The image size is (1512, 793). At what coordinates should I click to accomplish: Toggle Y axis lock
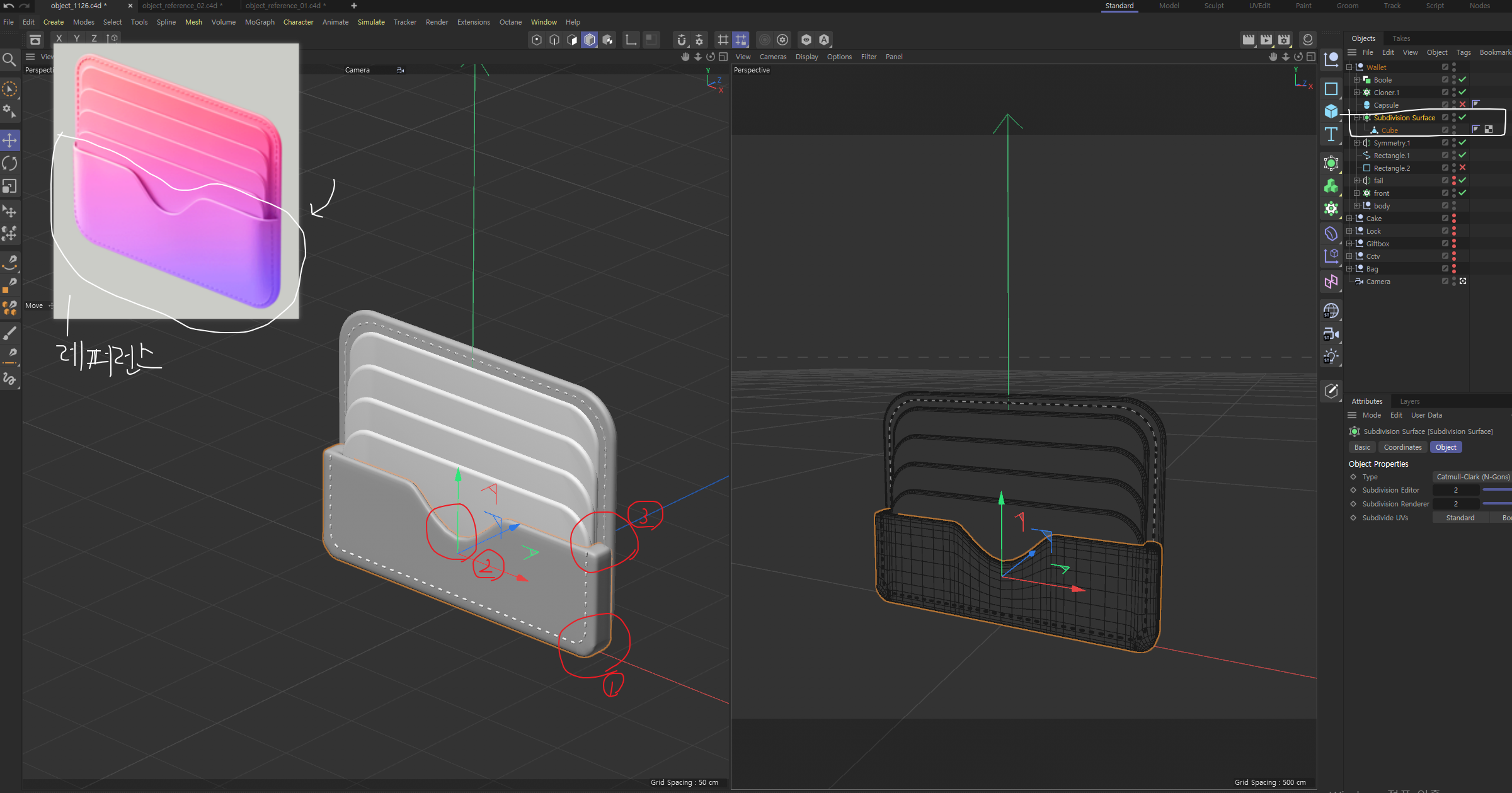pyautogui.click(x=77, y=38)
